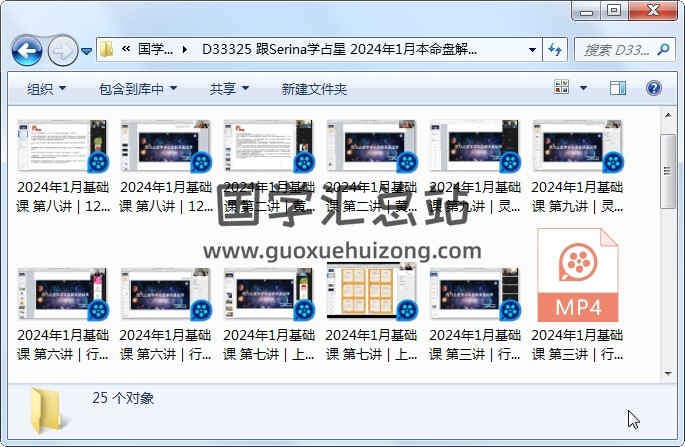Image resolution: width=685 pixels, height=447 pixels.
Task: Click the greyed Forward arrow button
Action: 62,51
